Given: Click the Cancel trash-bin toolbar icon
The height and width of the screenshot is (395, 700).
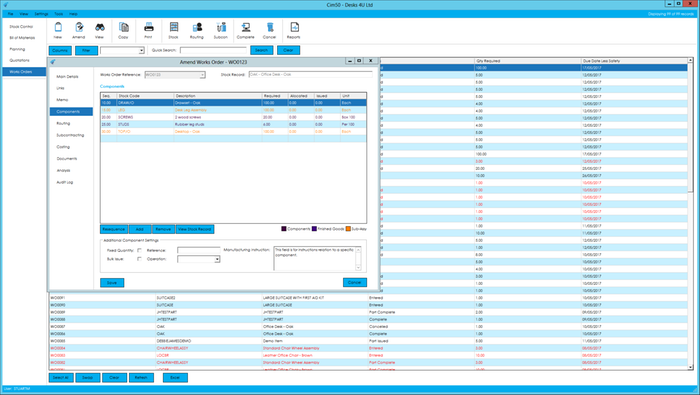Looking at the screenshot, I should 270,28.
